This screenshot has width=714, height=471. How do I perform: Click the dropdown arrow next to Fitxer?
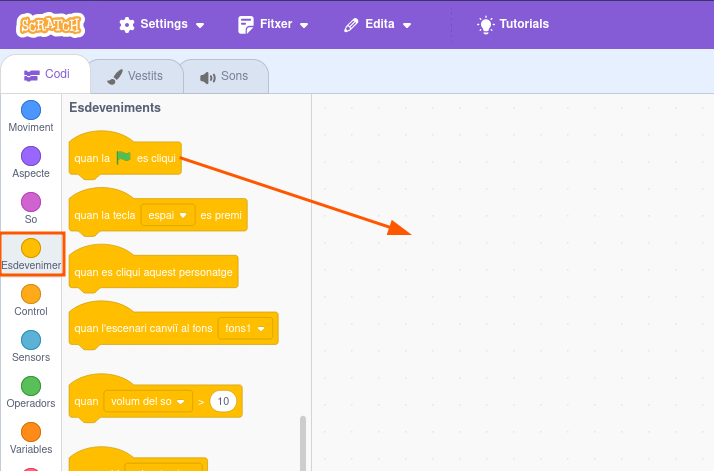[304, 26]
